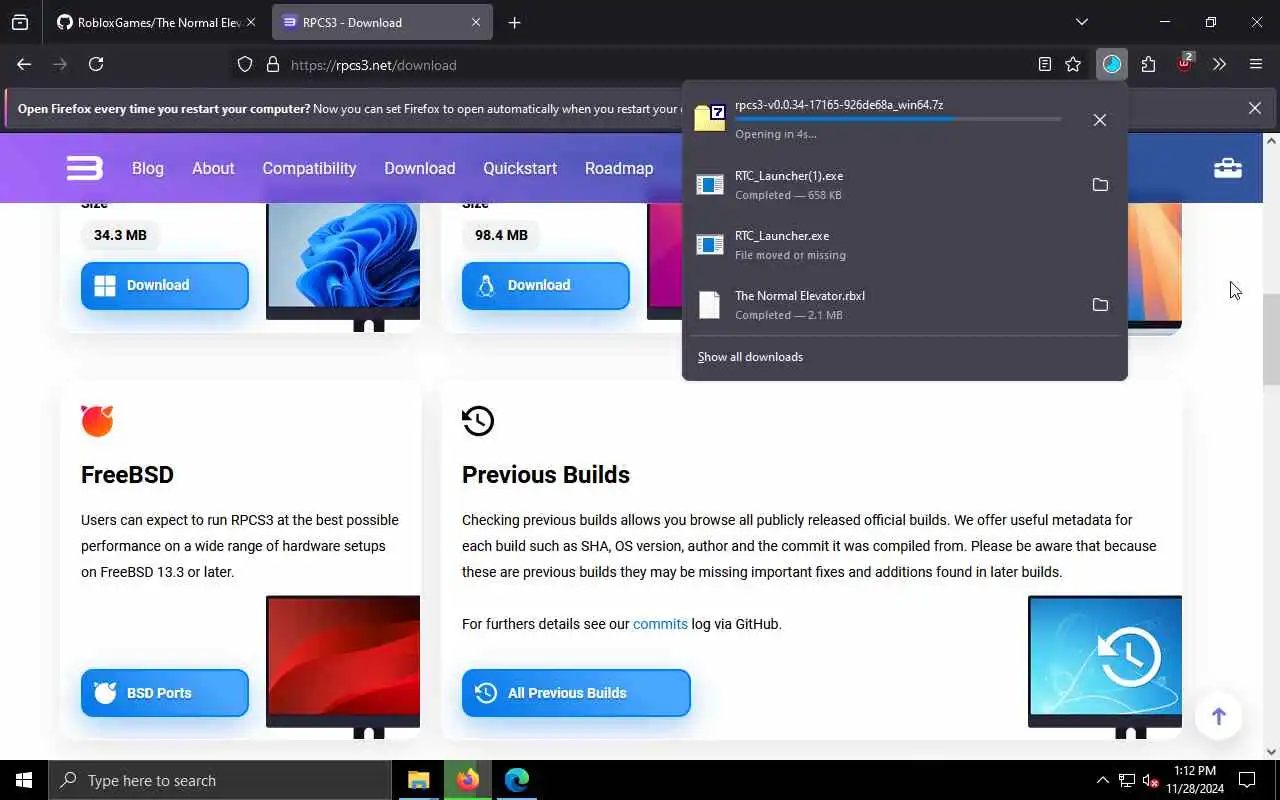Click the Windows Download button
1280x800 pixels.
[165, 285]
